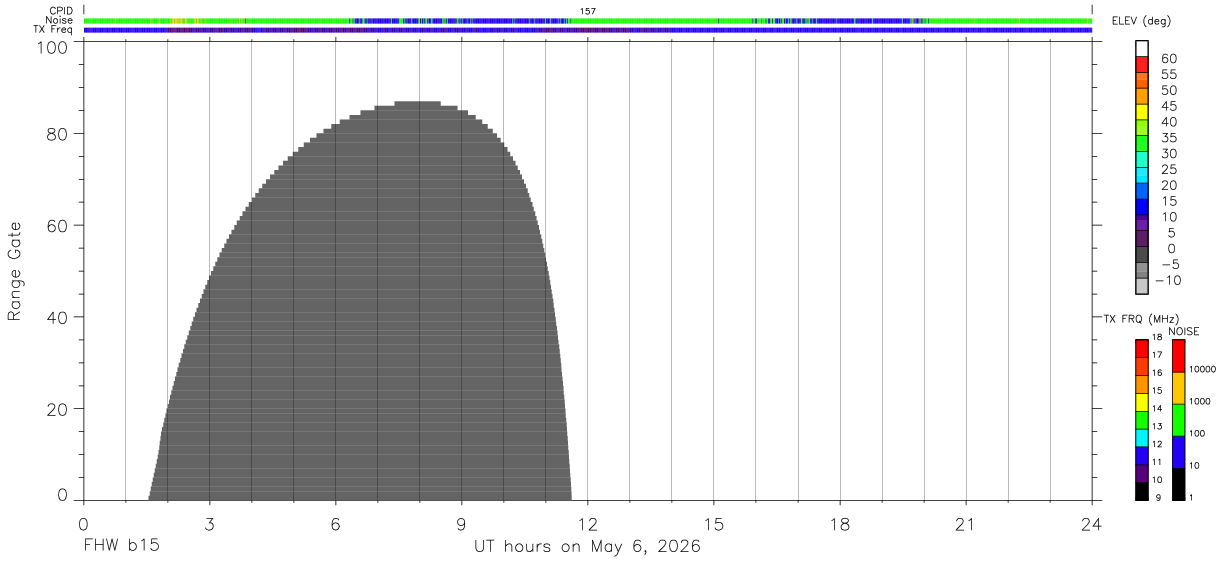Click the yellow 14–15 swatch in TX FRQ colorbar
The width and height of the screenshot is (1228, 567).
point(1142,402)
